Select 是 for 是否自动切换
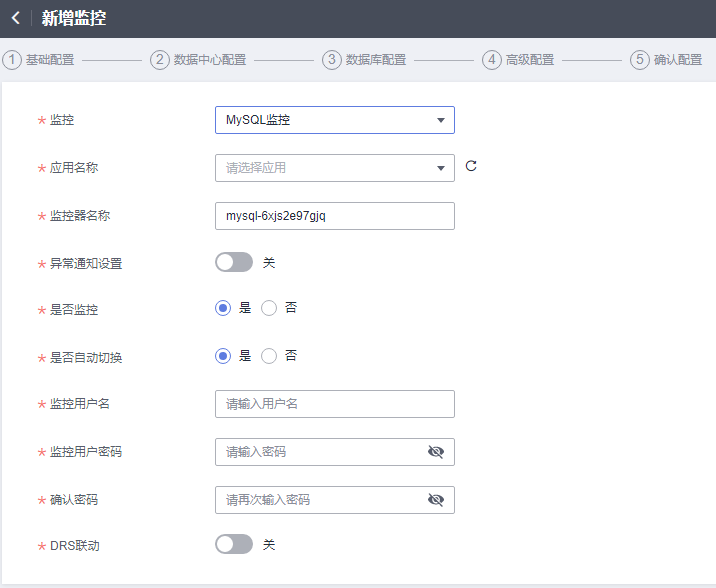This screenshot has width=716, height=588. [223, 356]
